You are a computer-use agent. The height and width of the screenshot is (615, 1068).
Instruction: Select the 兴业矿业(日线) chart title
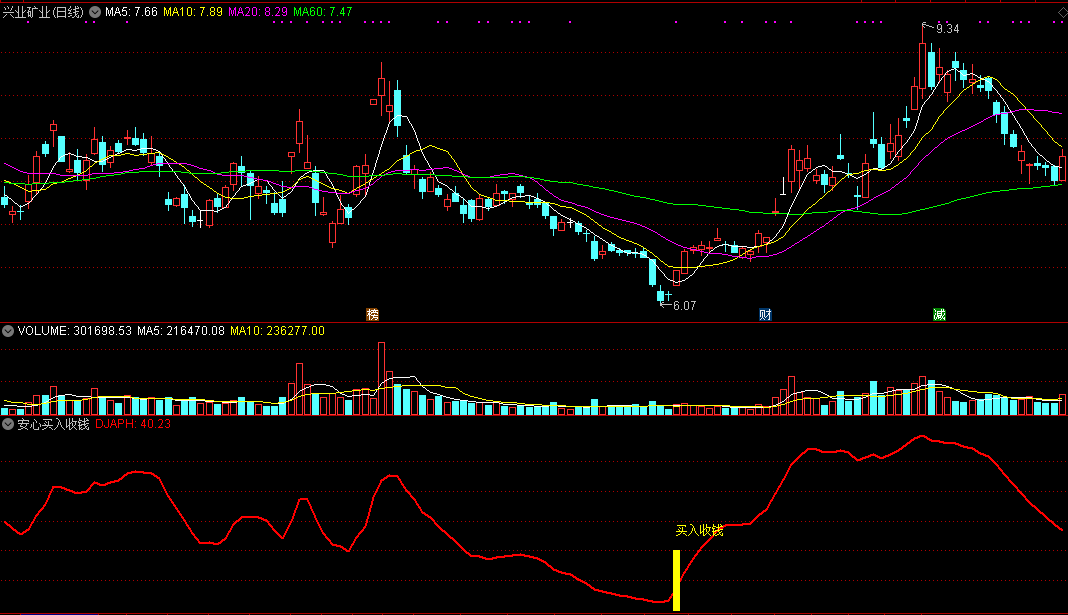click(x=43, y=12)
